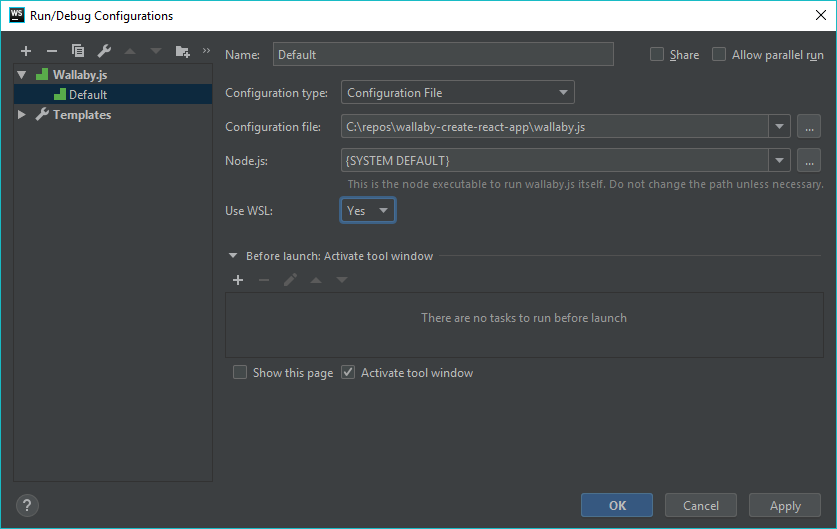
Task: Click the Configuration file path field
Action: 555,127
